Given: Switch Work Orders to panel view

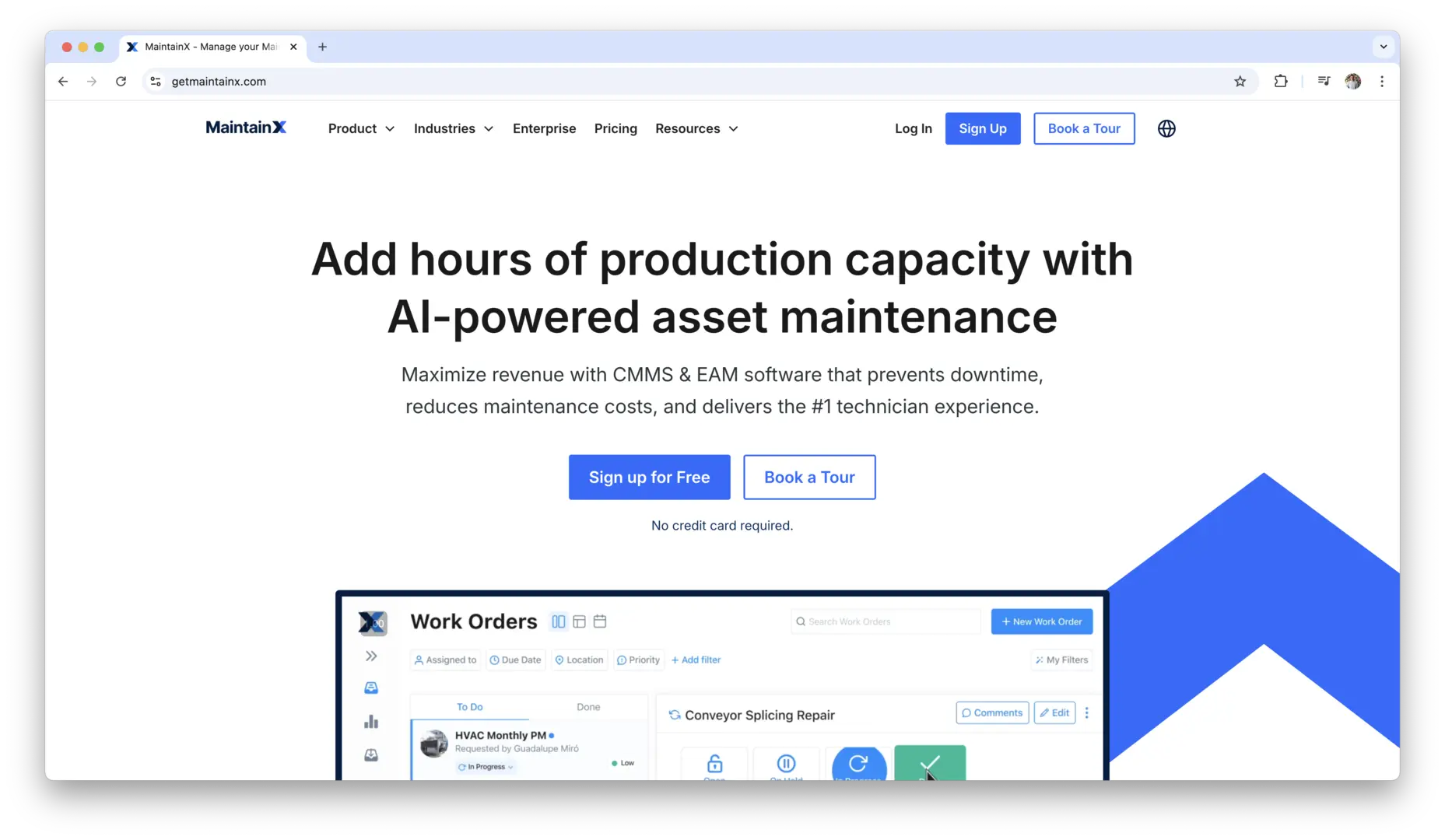Looking at the screenshot, I should point(559,621).
